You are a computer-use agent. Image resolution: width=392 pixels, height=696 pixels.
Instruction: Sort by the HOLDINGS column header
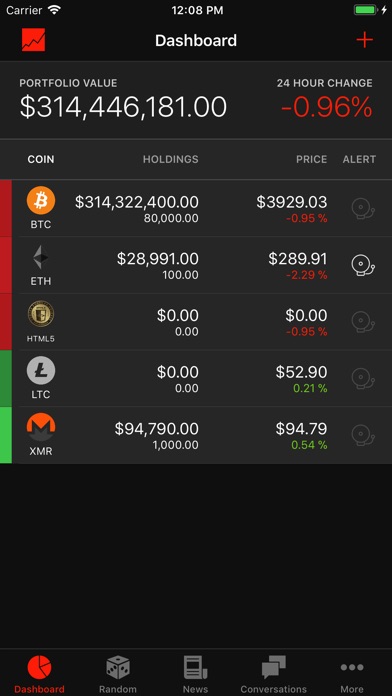[170, 159]
